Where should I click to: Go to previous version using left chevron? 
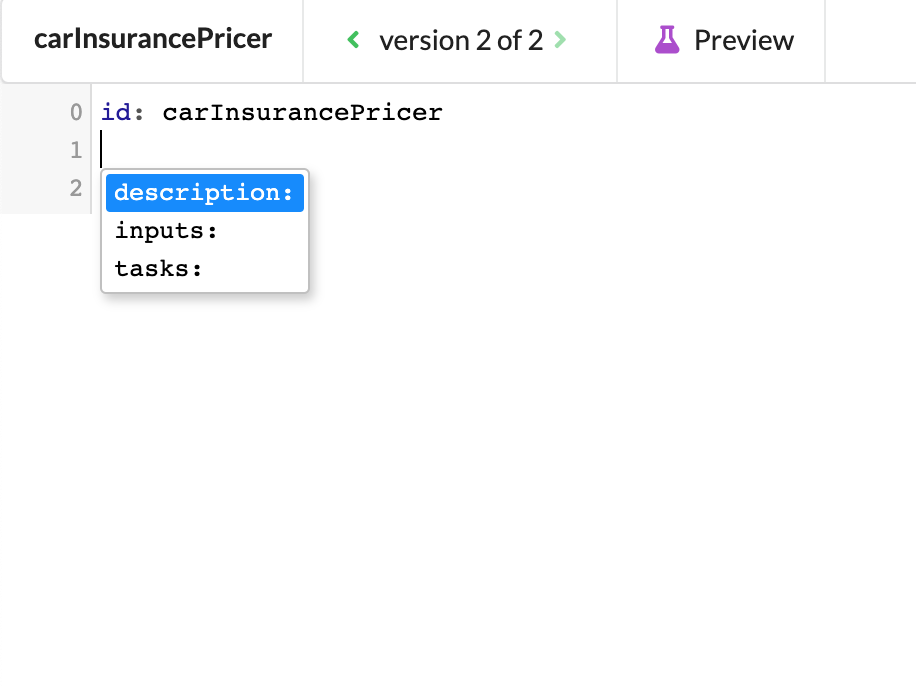click(x=352, y=40)
